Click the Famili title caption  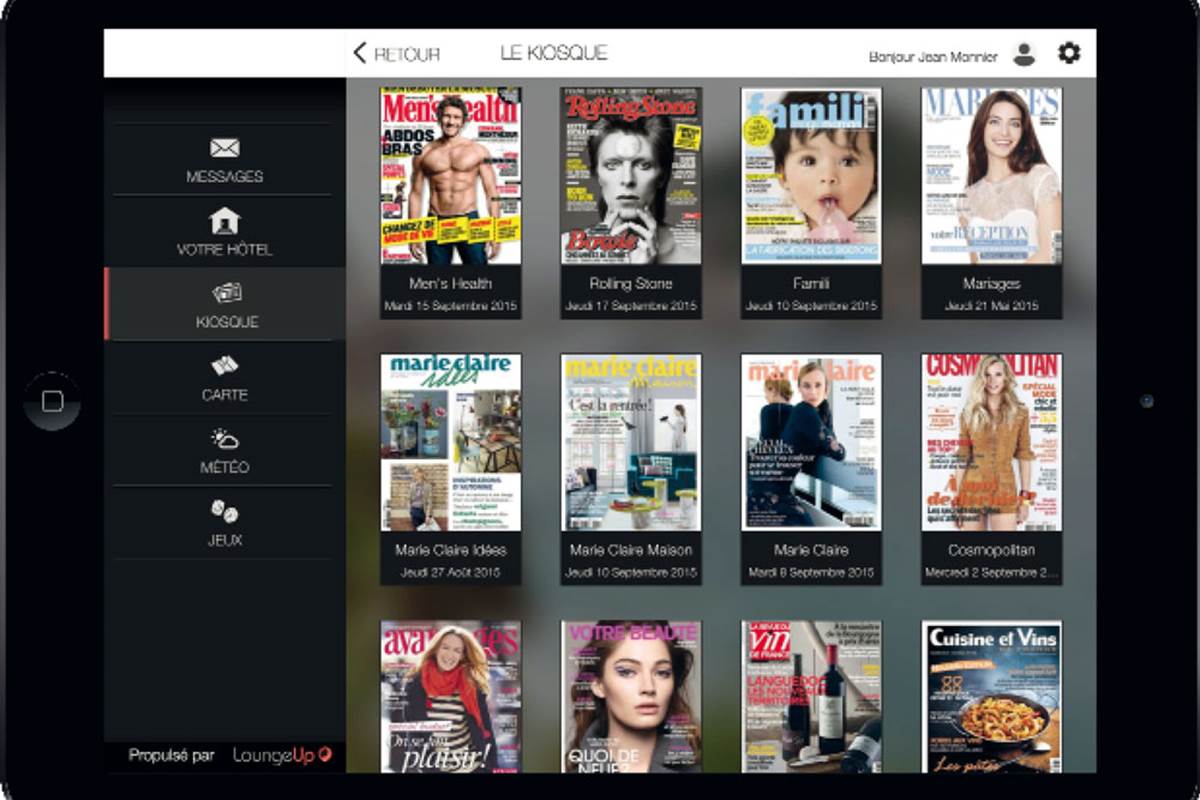pyautogui.click(x=811, y=284)
